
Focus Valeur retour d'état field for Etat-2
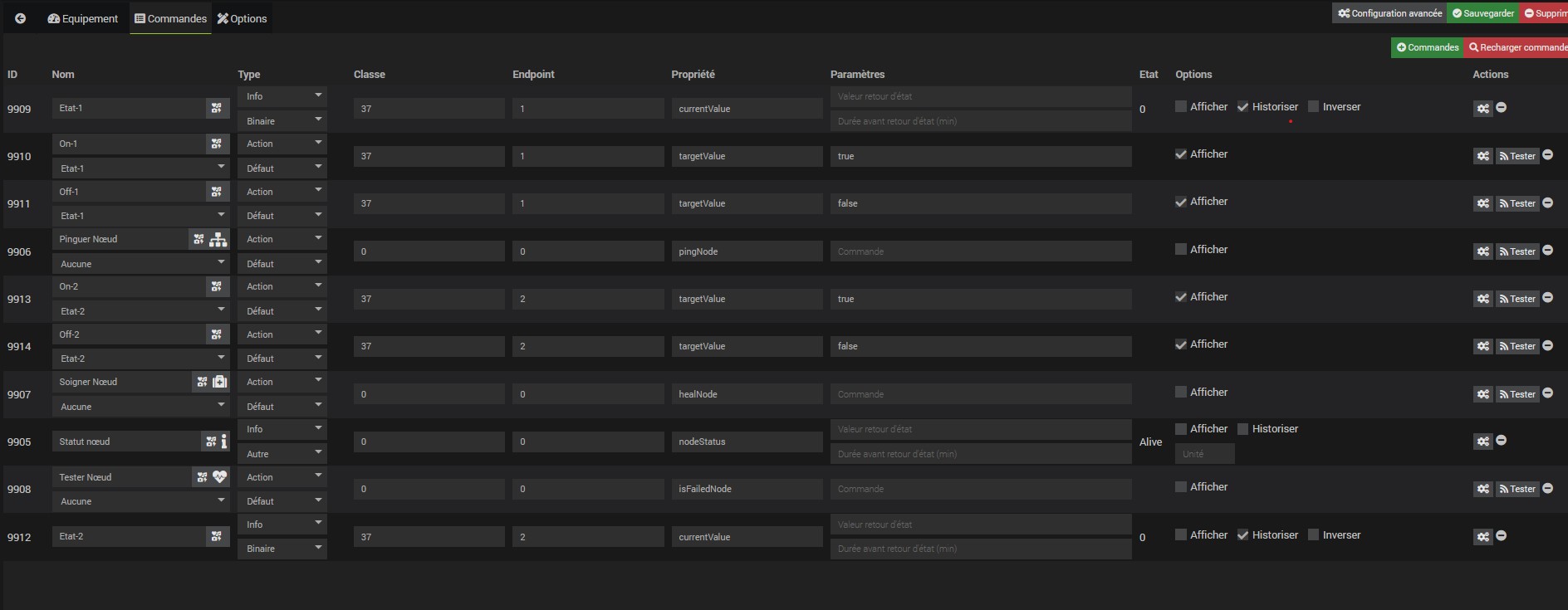click(981, 525)
